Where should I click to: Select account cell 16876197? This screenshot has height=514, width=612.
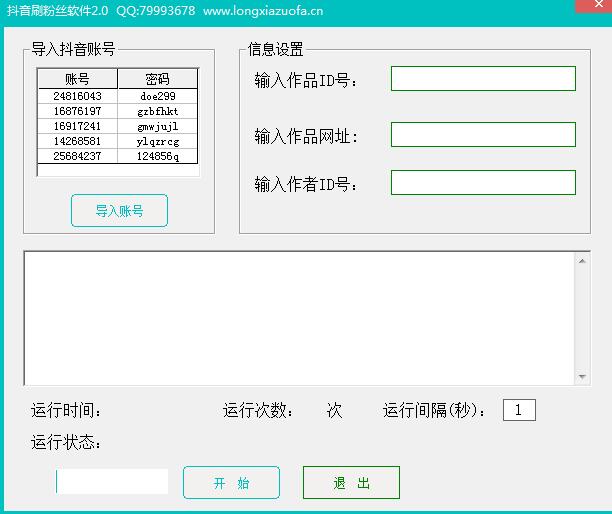77,111
